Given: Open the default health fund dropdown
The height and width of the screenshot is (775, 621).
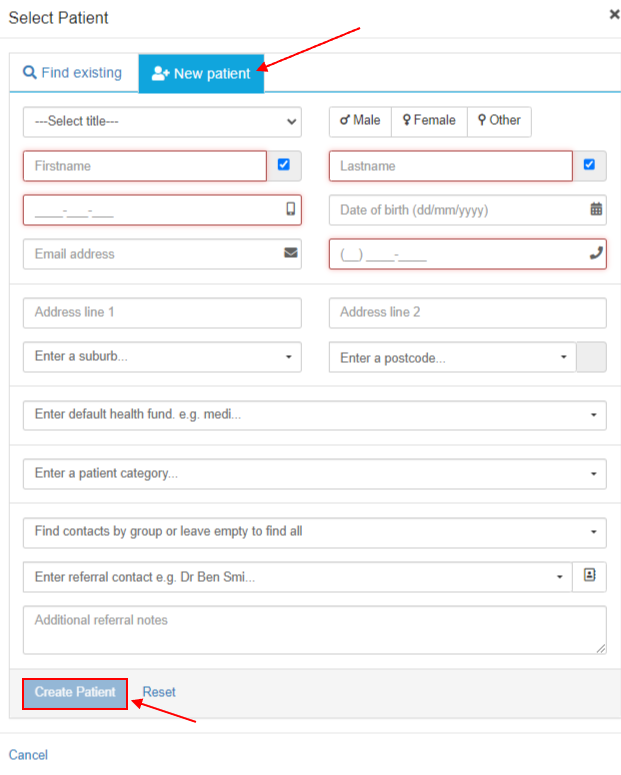Looking at the screenshot, I should (x=314, y=415).
